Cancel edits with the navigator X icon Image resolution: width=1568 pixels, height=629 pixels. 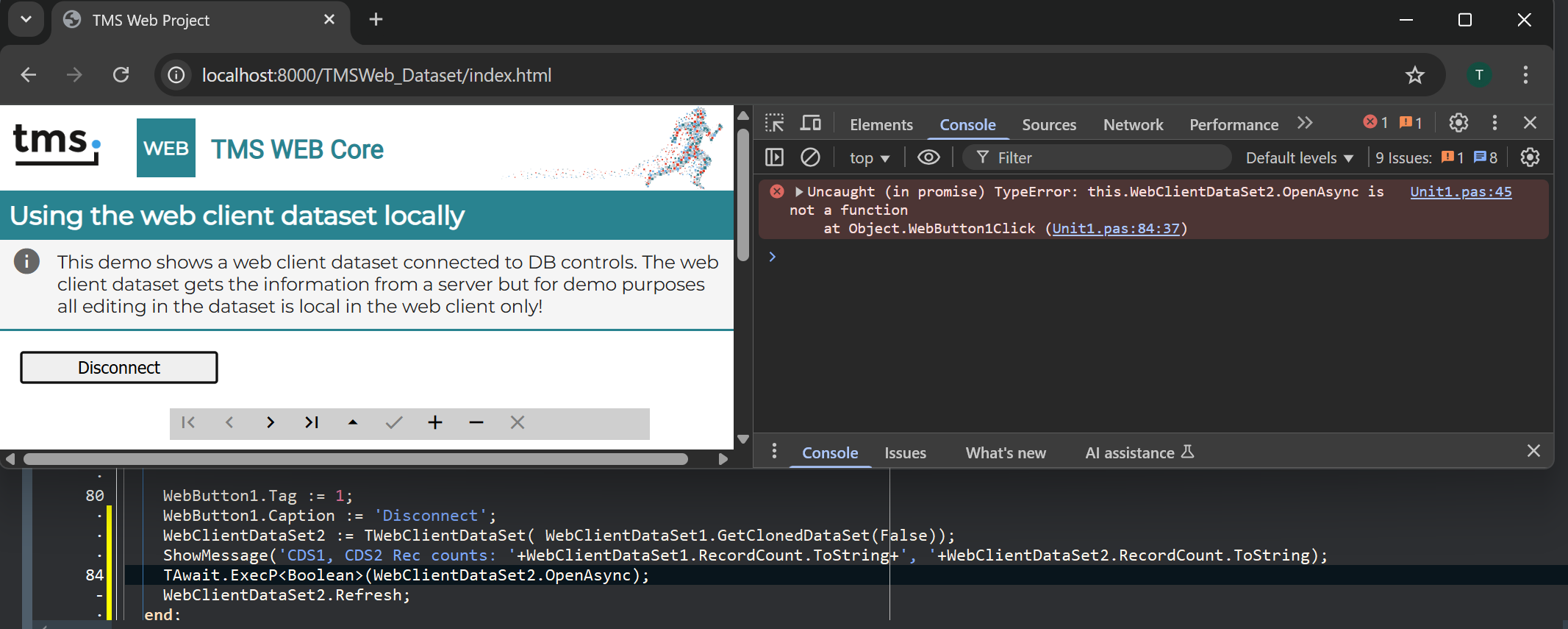[x=518, y=422]
